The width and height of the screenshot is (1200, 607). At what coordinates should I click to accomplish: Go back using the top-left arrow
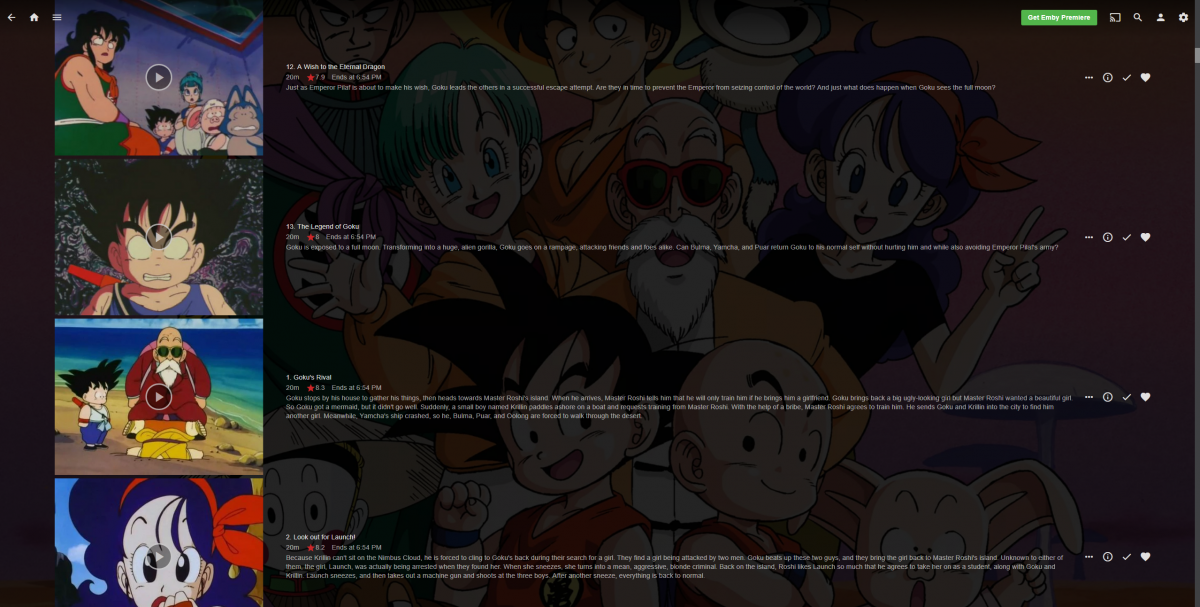[x=11, y=17]
